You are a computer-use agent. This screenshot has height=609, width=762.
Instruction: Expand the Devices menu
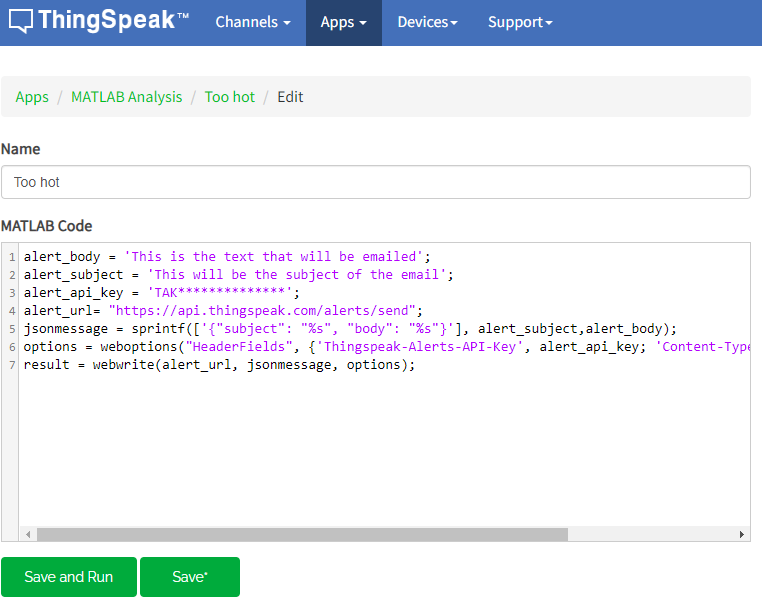point(427,22)
